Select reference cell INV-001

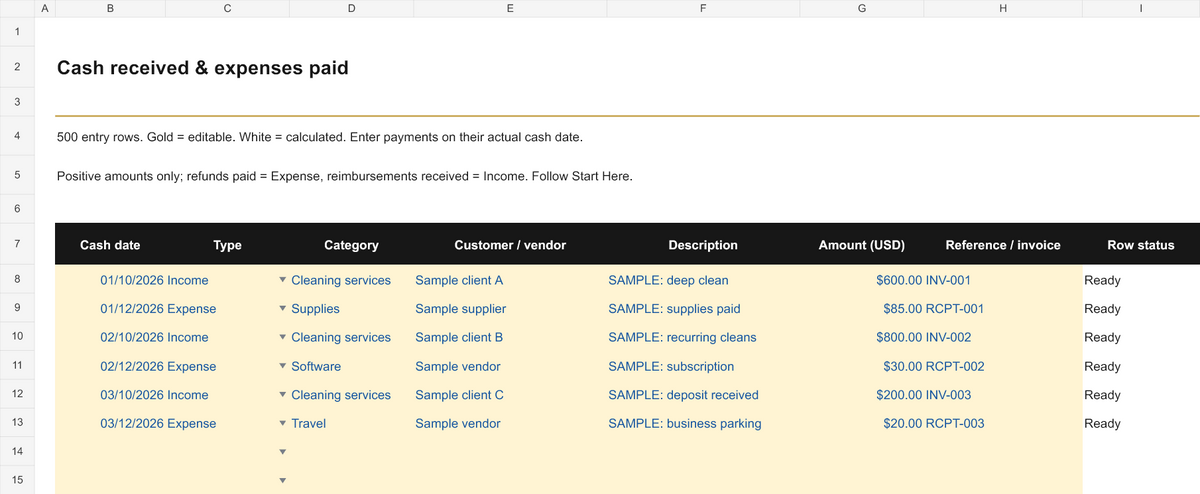[x=1003, y=280]
